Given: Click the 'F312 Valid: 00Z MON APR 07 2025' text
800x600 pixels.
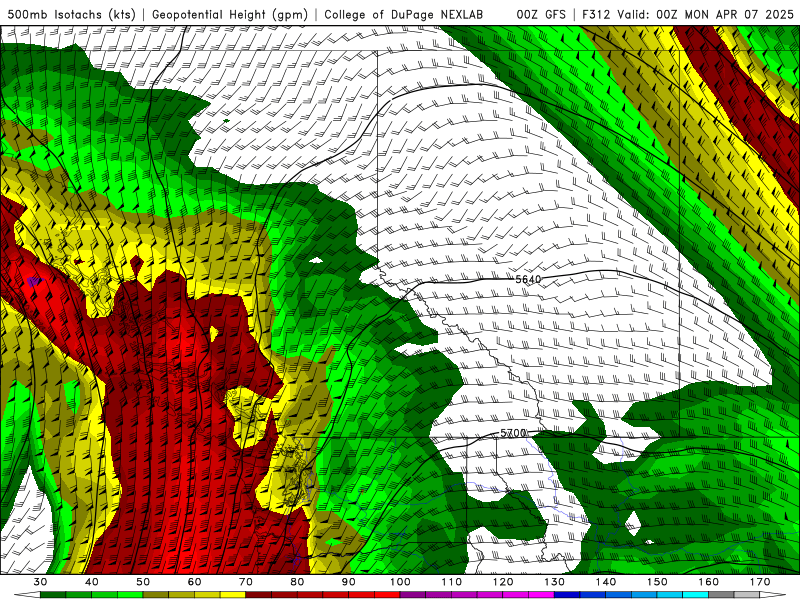Looking at the screenshot, I should [687, 15].
